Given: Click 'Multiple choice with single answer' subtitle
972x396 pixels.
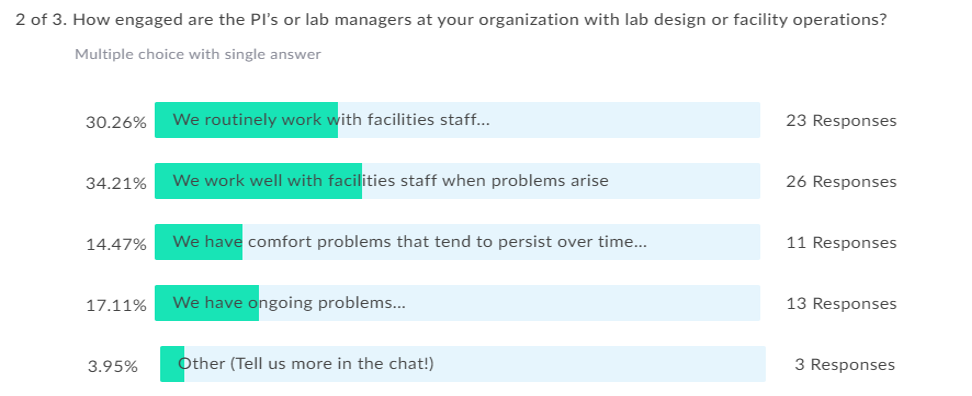Looking at the screenshot, I should (198, 55).
